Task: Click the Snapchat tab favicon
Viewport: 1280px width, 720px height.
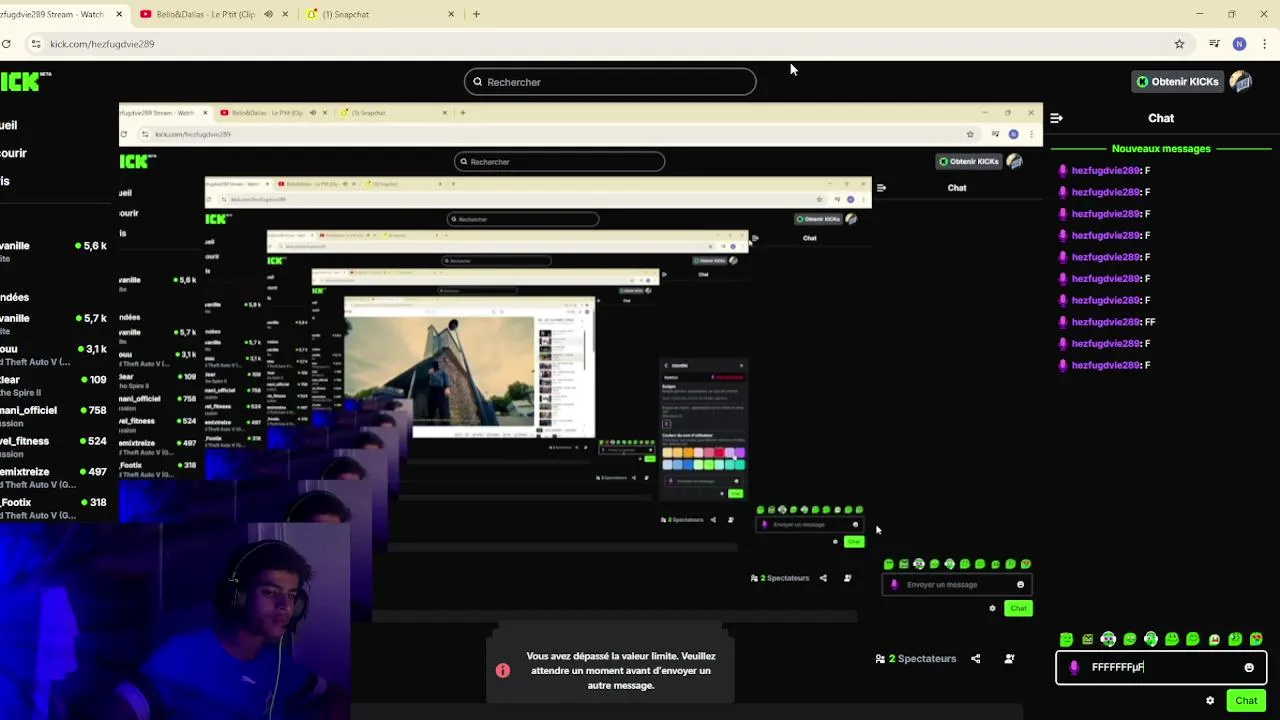Action: point(313,14)
